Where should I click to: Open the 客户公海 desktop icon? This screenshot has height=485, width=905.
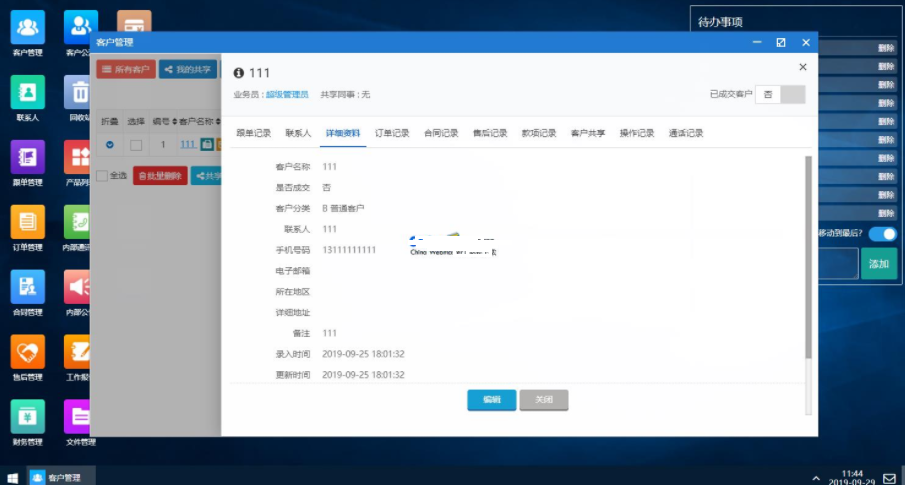pyautogui.click(x=81, y=27)
